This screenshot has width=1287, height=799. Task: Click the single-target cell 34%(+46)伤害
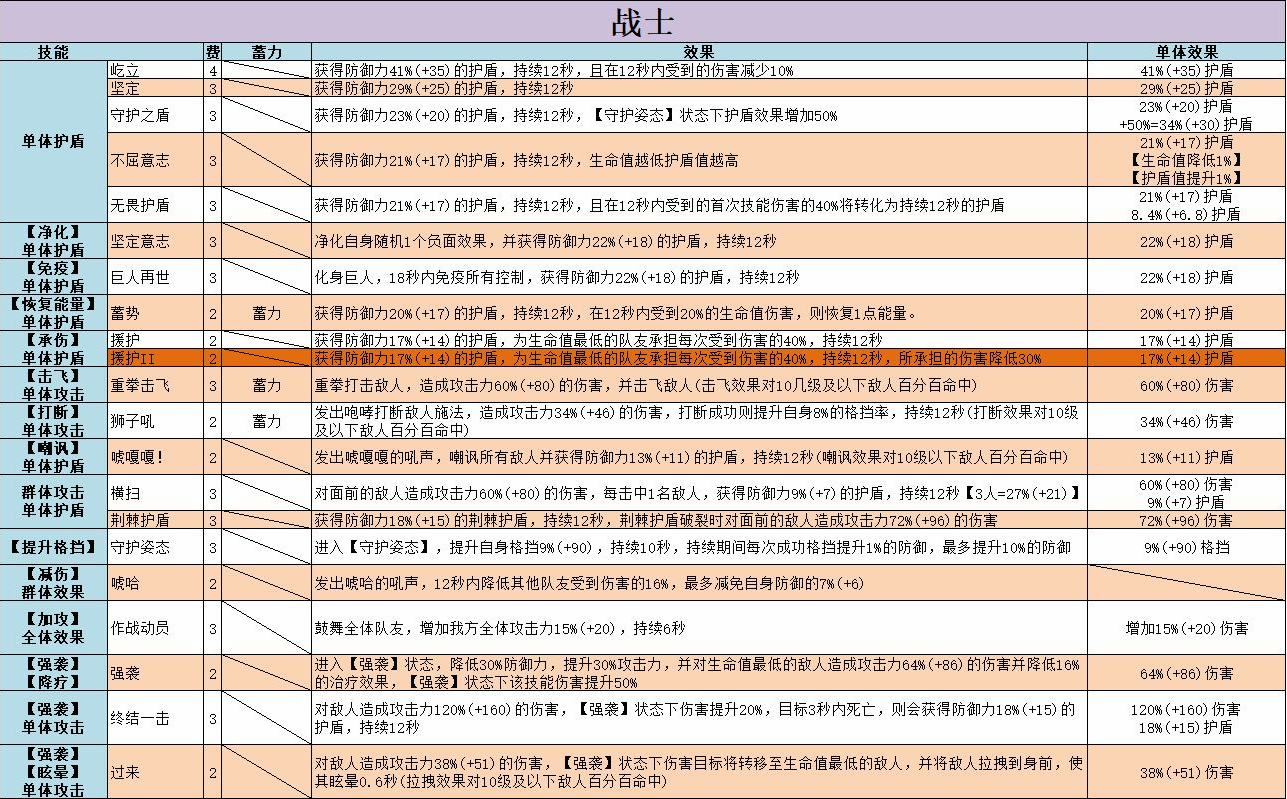(x=1187, y=421)
